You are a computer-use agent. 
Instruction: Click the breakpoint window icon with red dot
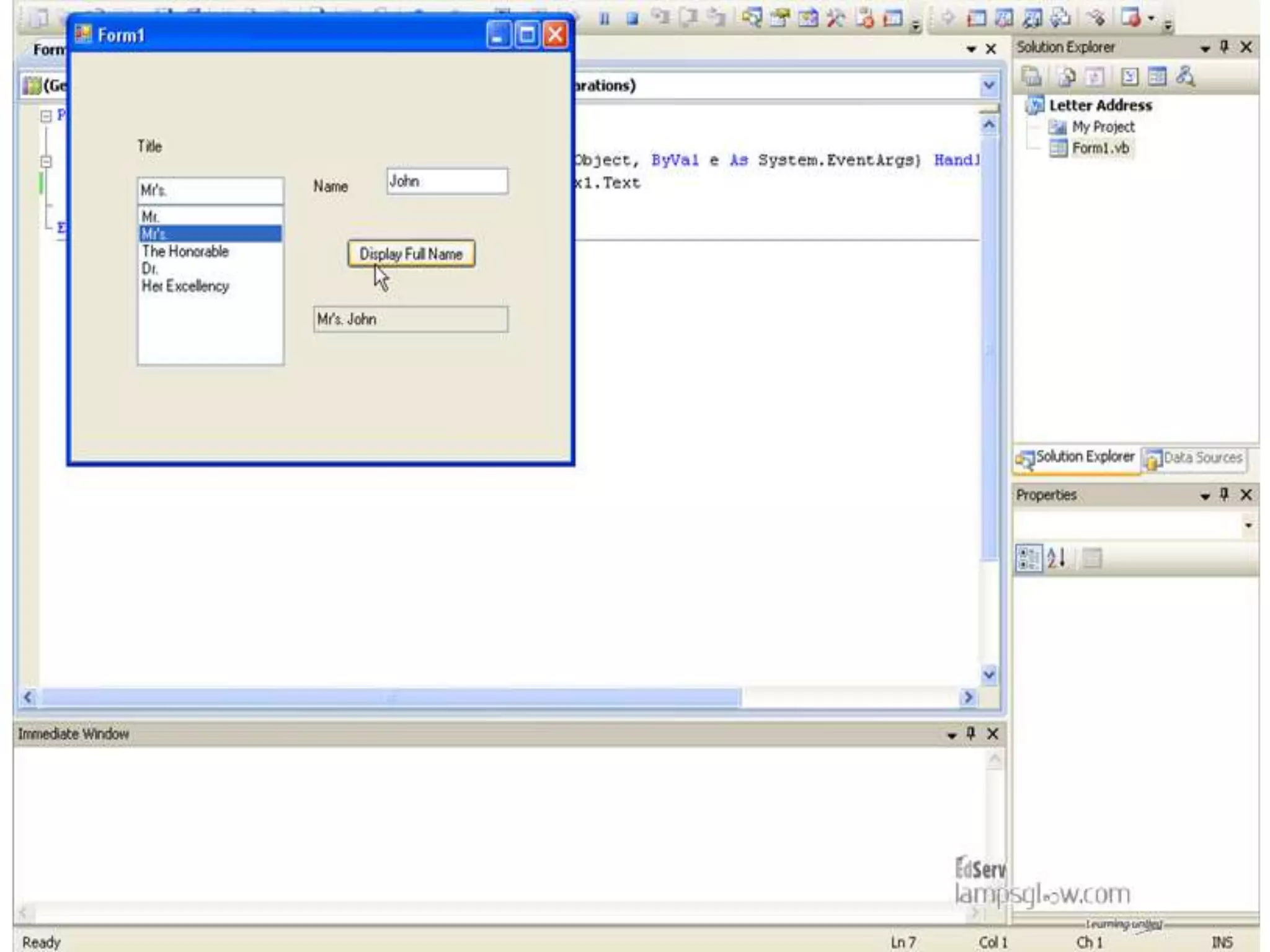tap(1130, 18)
